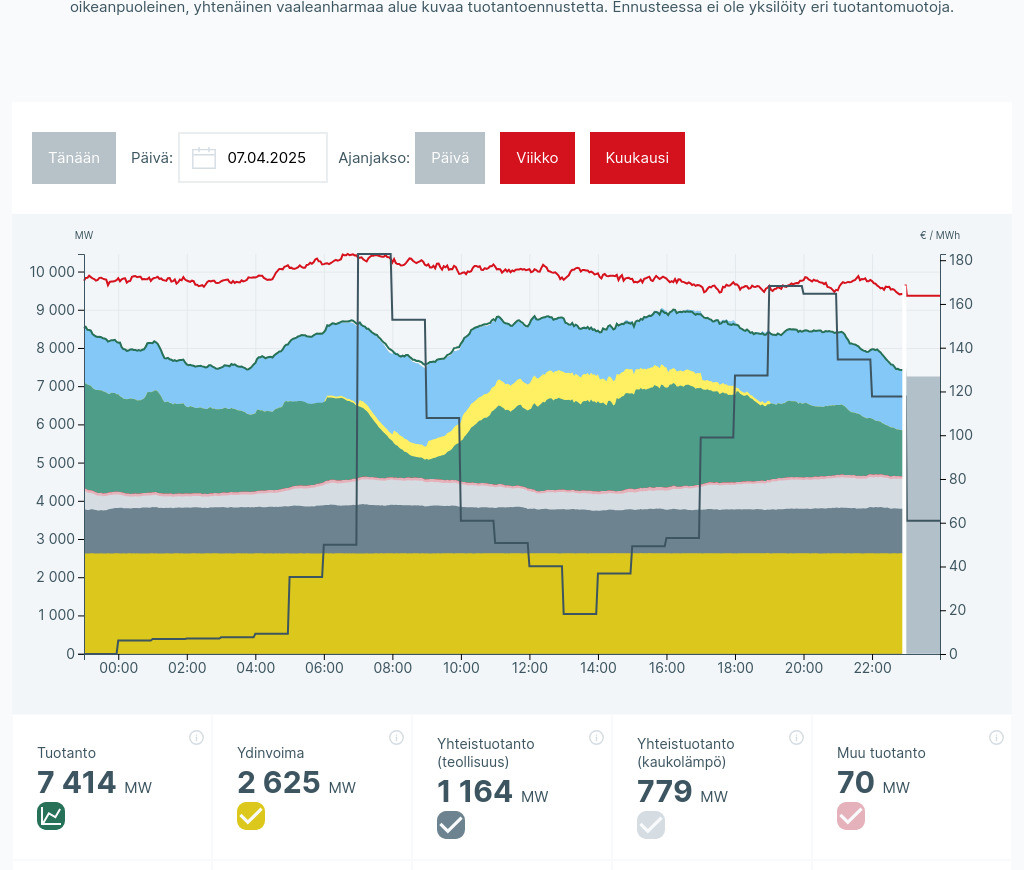Toggle Yhteistuotanto (kaukolämpö) light gray checkbox
The height and width of the screenshot is (870, 1024).
(x=651, y=825)
